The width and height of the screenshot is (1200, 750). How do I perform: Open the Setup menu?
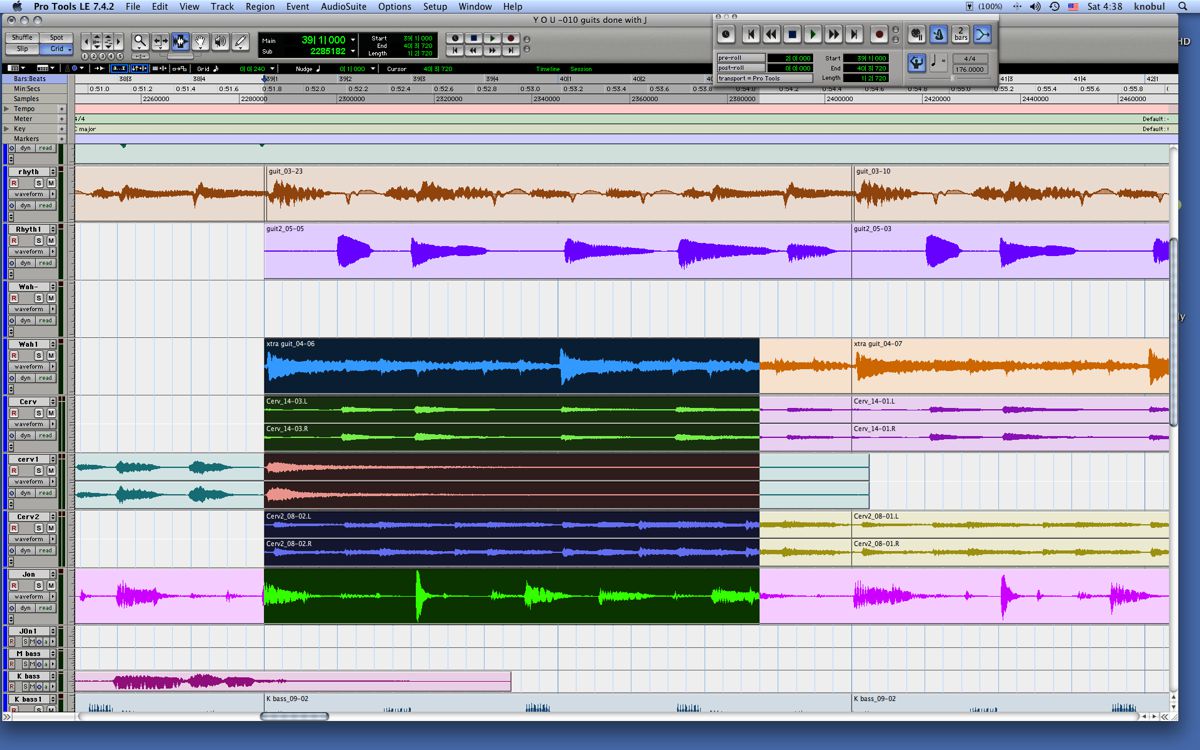point(435,6)
